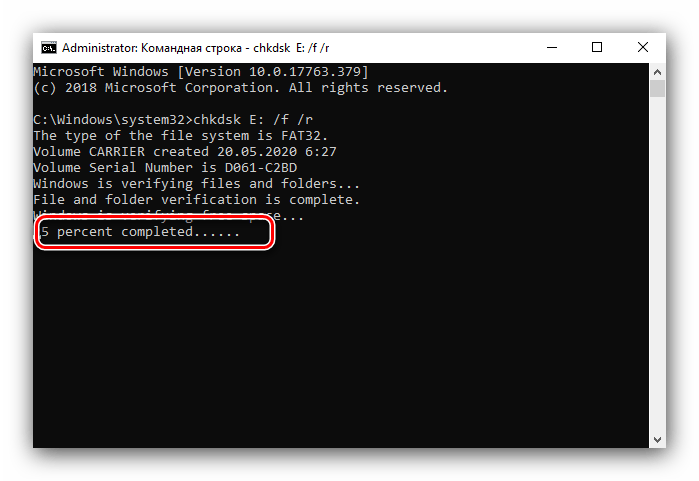Click the verifying files and folders line
Image resolution: width=699 pixels, height=481 pixels.
pos(196,184)
